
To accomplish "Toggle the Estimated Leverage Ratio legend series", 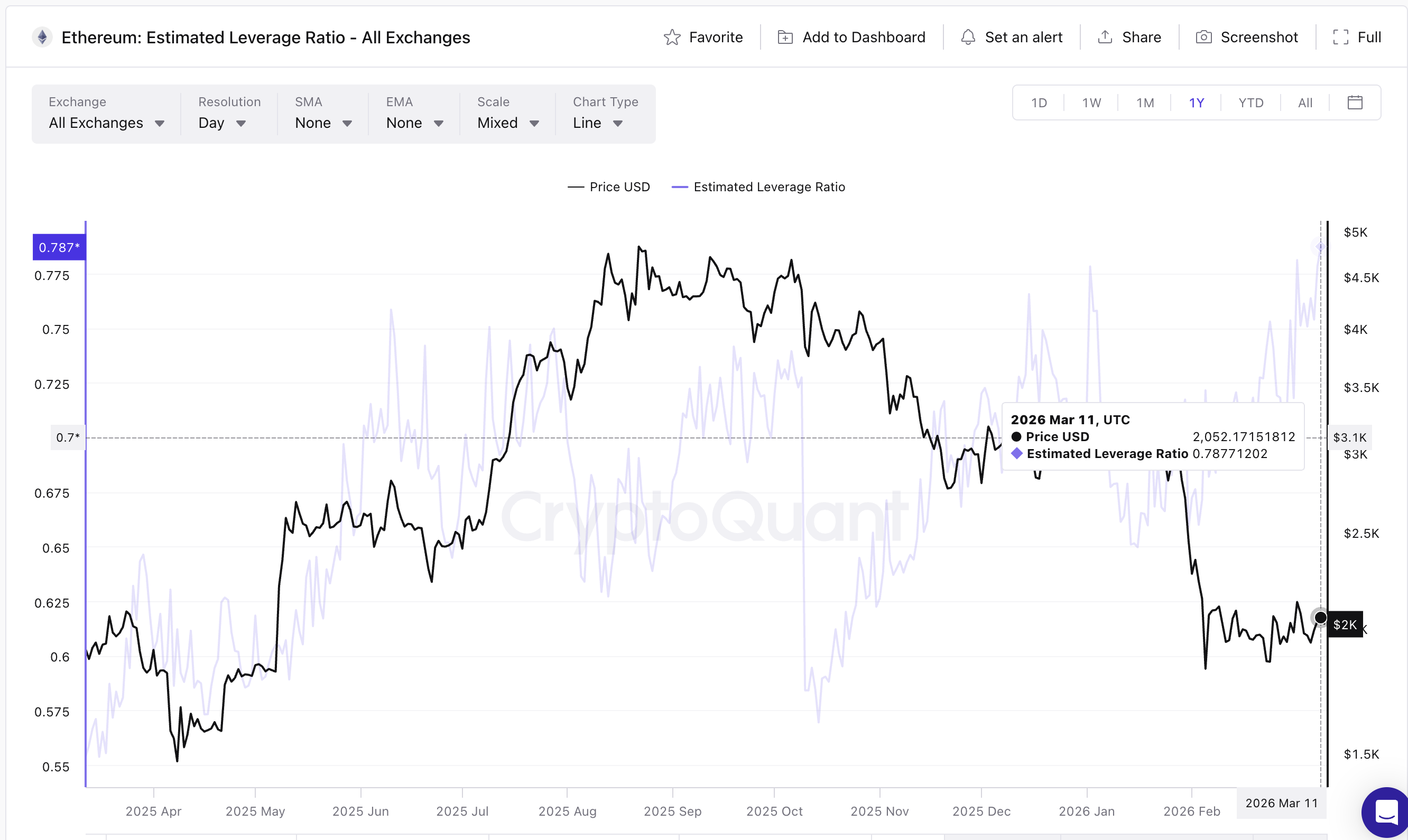I will (x=758, y=187).
